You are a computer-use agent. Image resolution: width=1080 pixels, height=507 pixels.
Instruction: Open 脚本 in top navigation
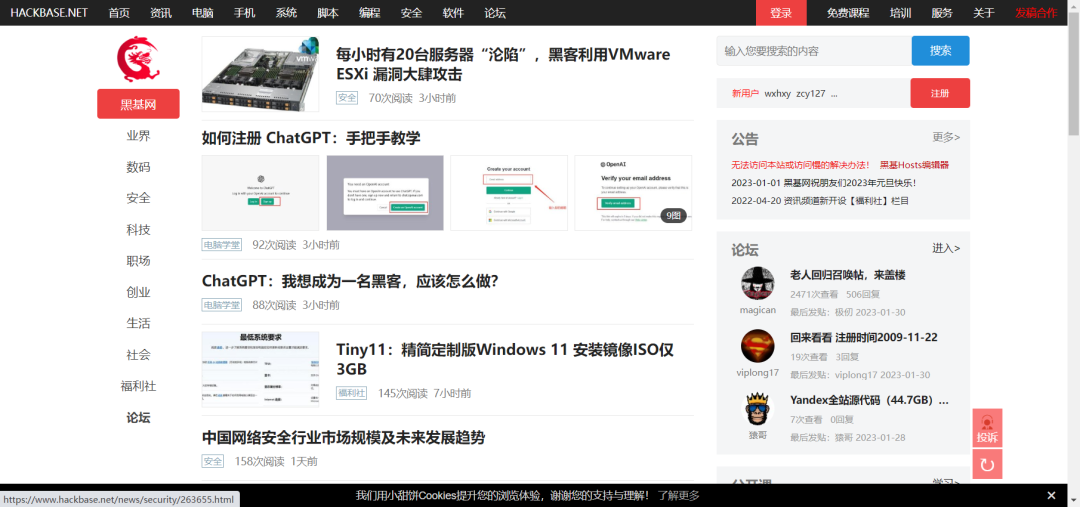click(x=328, y=12)
